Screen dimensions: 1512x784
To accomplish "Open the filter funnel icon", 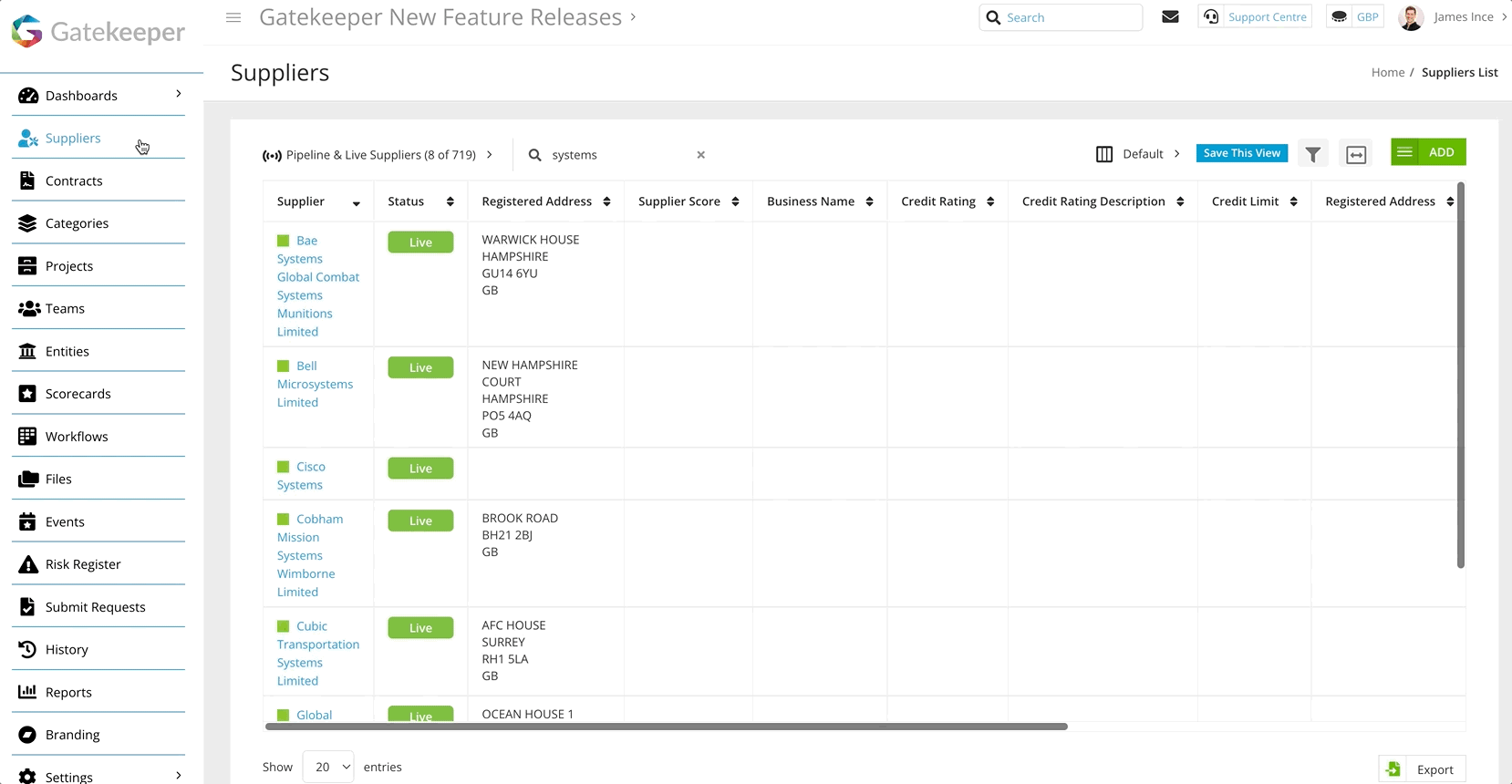I will 1313,154.
